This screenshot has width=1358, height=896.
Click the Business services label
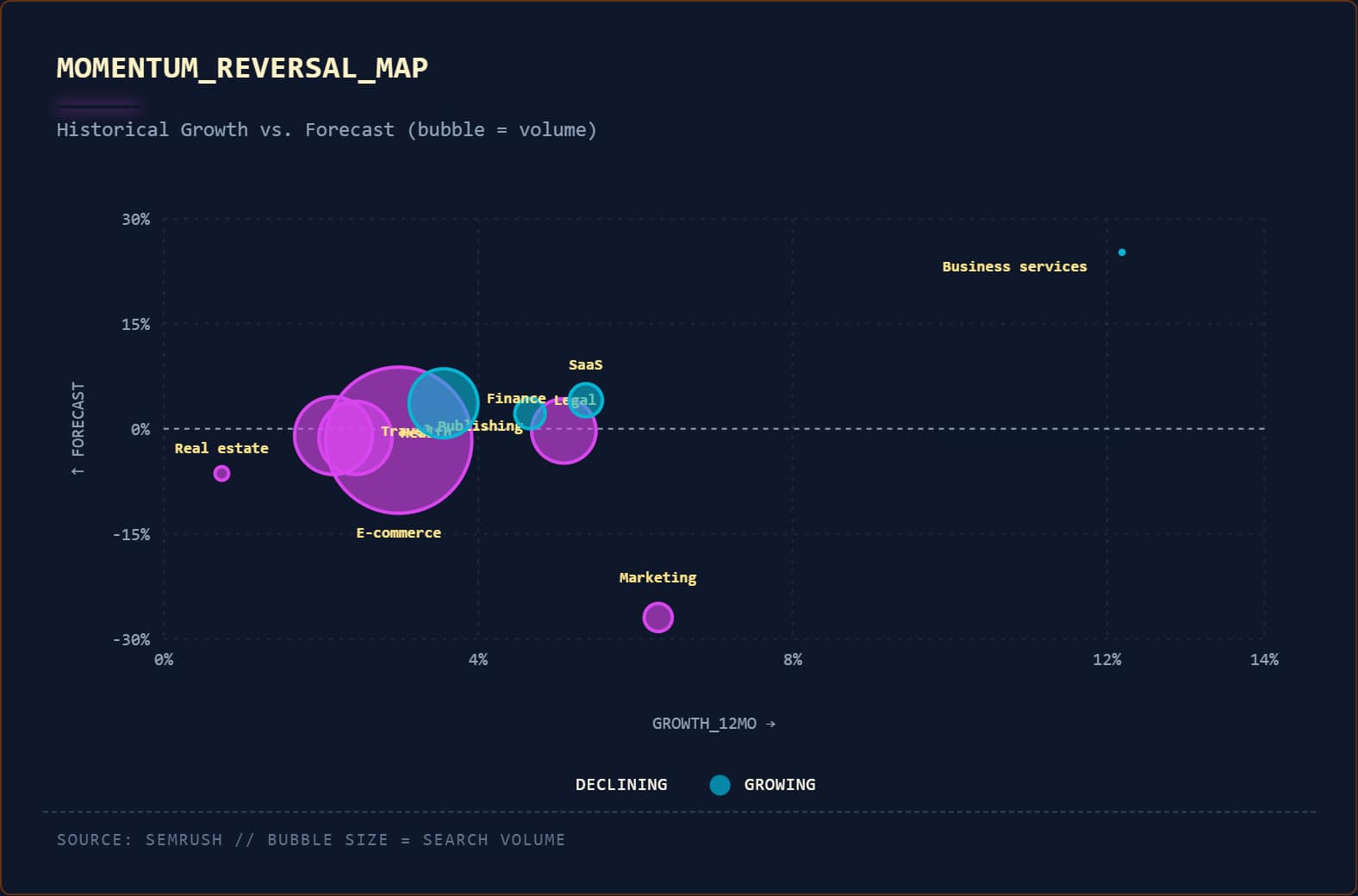(x=1014, y=267)
